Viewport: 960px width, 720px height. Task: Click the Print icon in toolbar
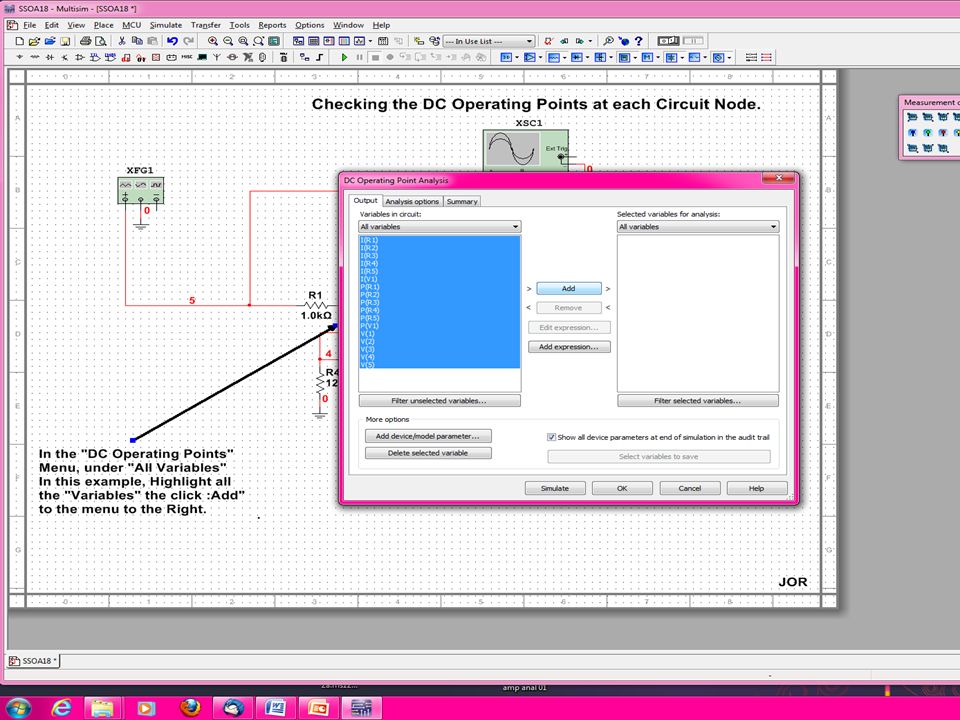tap(86, 41)
